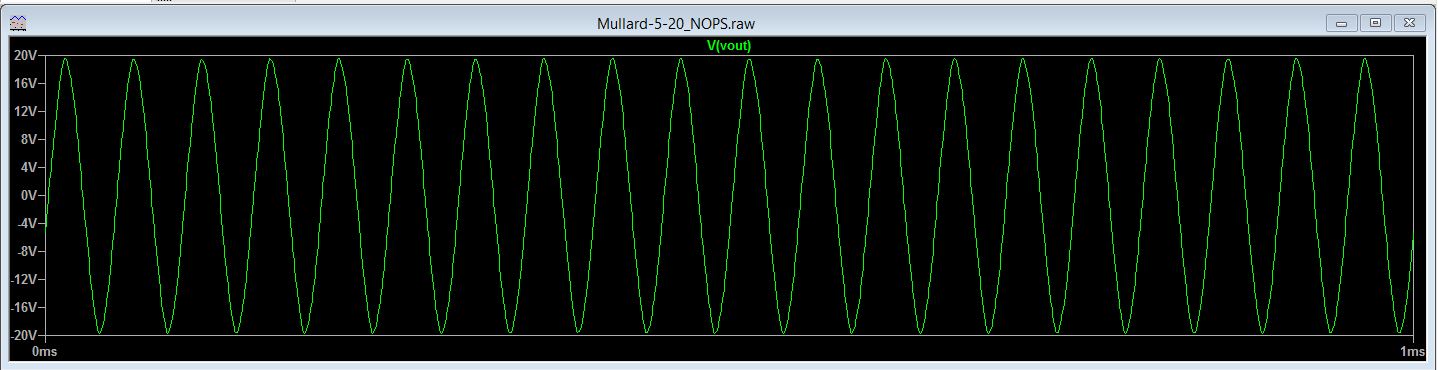Restore down the waveform window
This screenshot has height=370, width=1438.
click(1376, 22)
